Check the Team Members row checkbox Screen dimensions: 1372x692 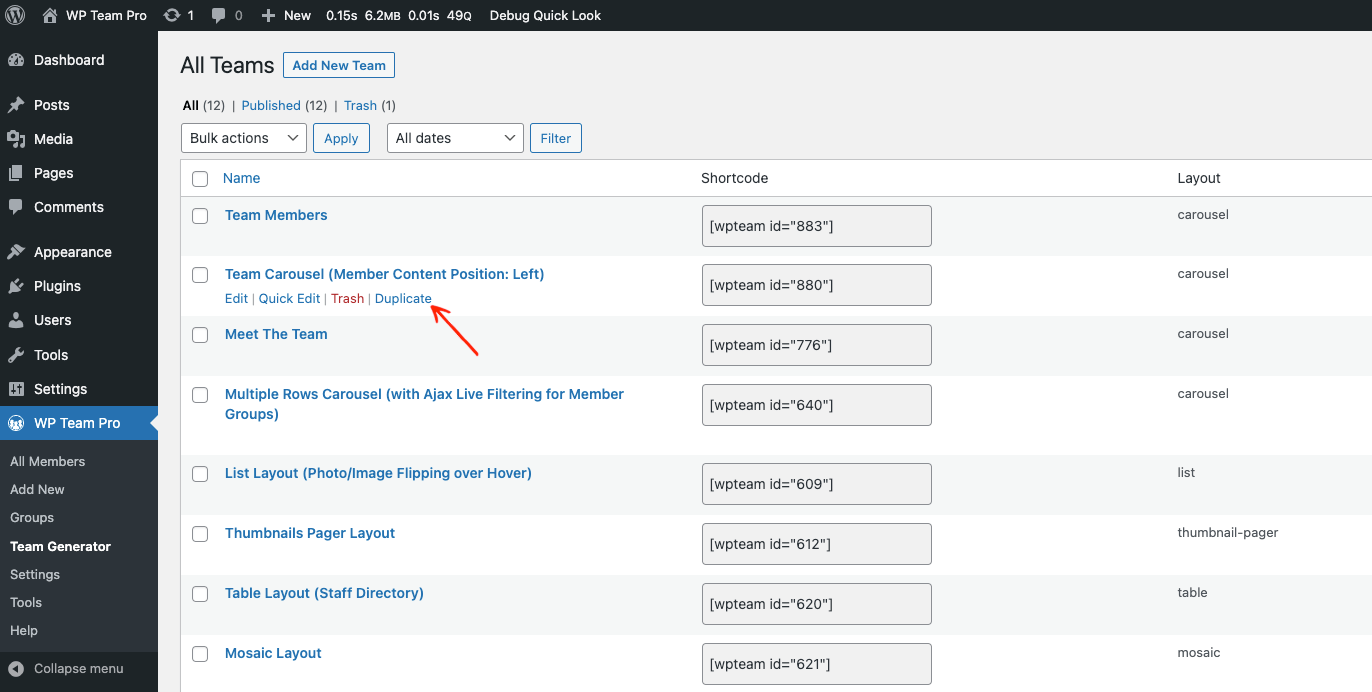(x=199, y=215)
